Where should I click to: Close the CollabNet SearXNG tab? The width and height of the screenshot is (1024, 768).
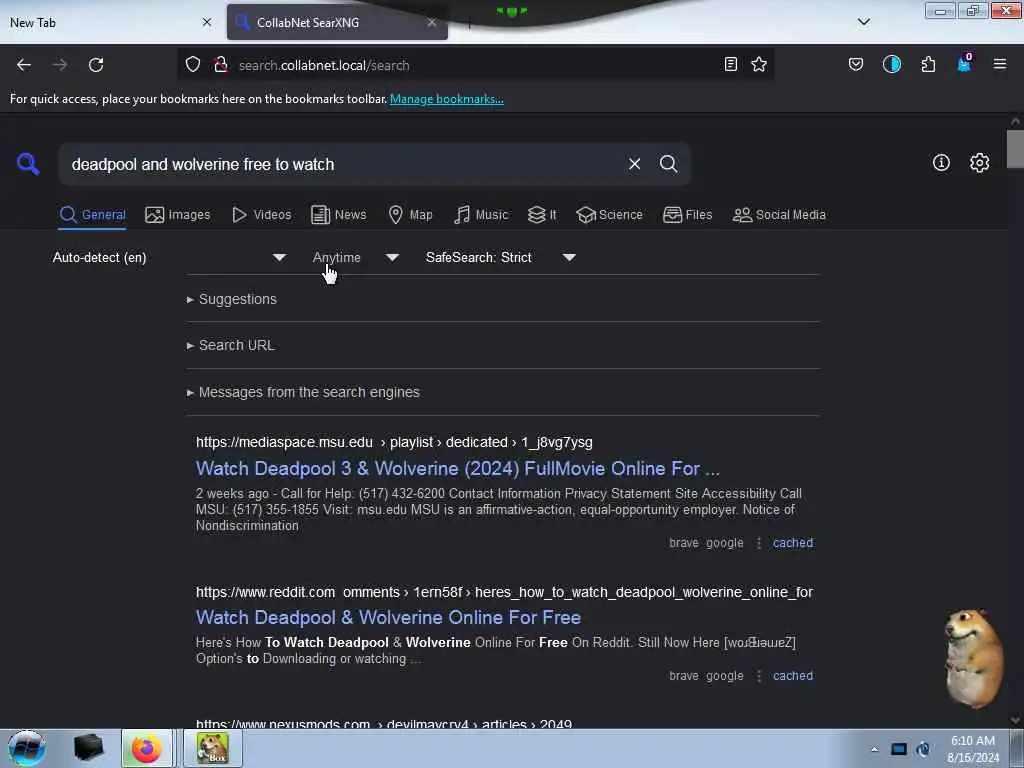pos(432,22)
